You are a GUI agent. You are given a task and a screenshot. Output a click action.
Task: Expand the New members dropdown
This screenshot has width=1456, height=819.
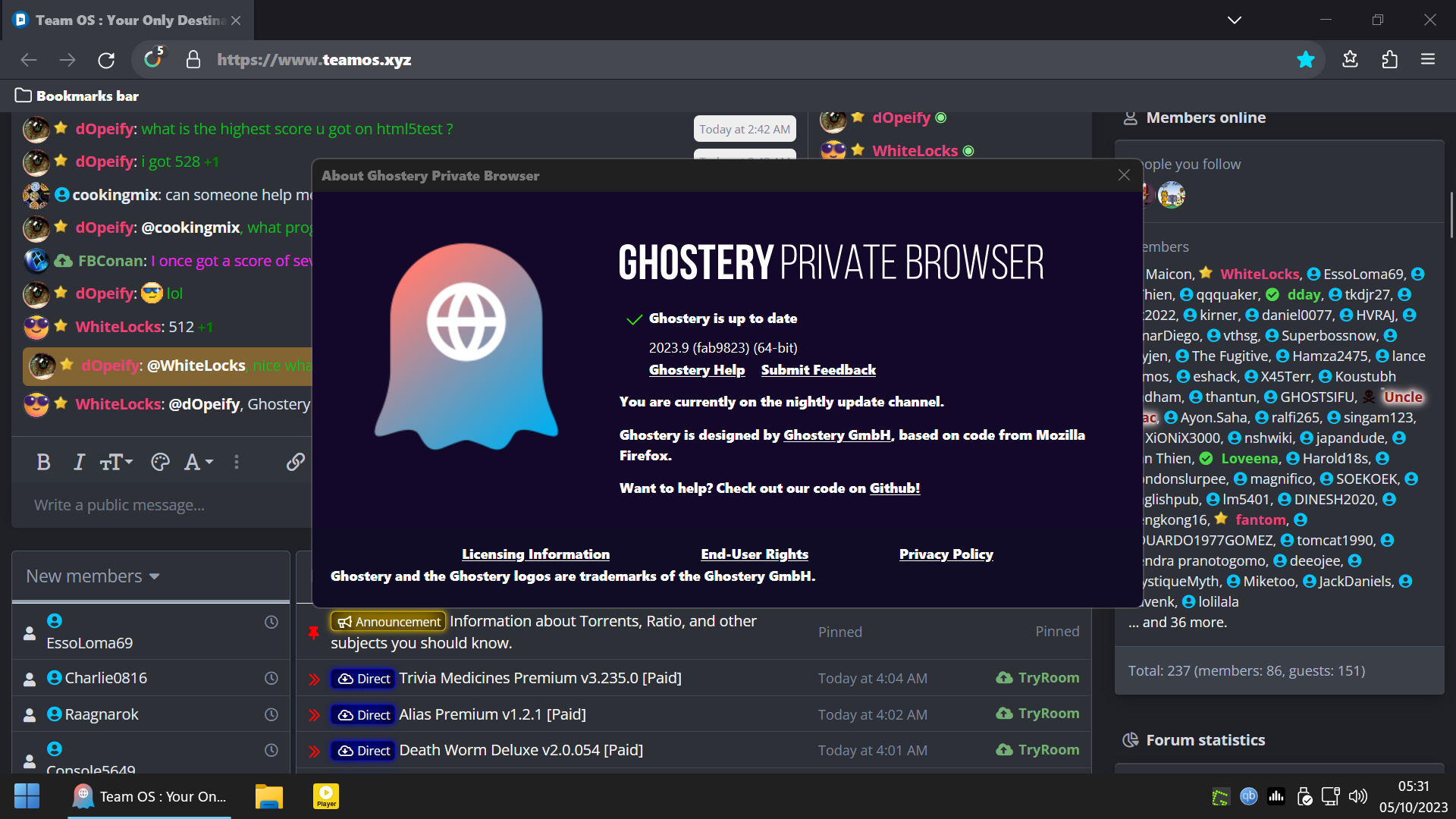pyautogui.click(x=93, y=576)
